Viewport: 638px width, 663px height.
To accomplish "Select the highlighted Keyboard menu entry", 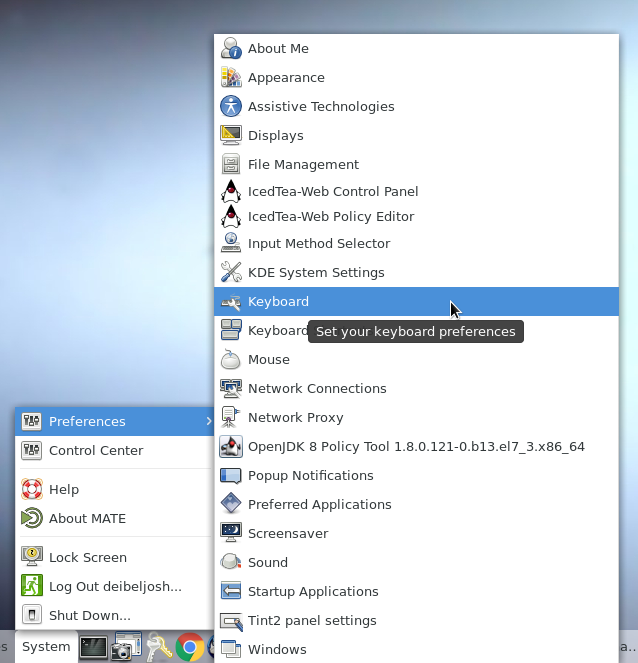I will coord(278,301).
